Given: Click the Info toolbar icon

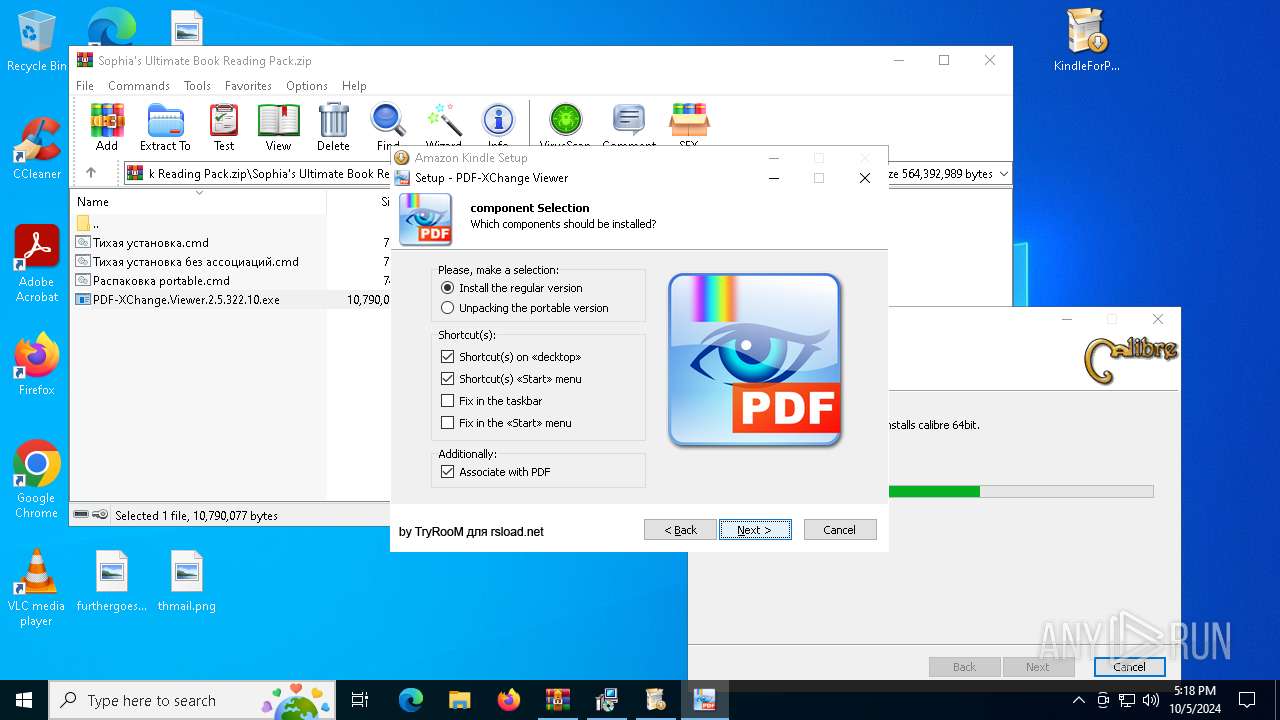Looking at the screenshot, I should point(498,127).
